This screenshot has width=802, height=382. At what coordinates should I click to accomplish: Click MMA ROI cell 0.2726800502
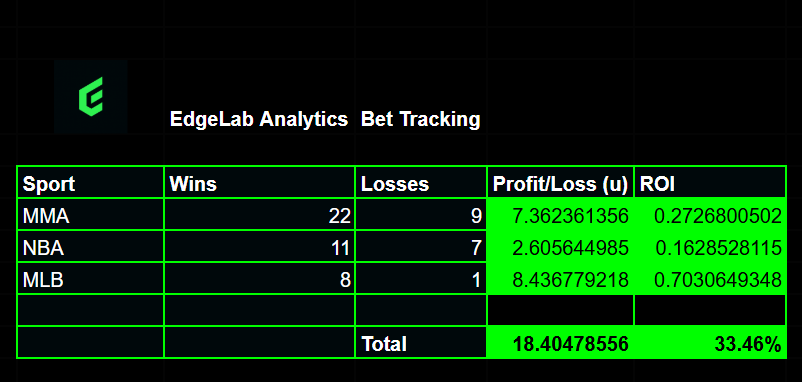tap(710, 215)
